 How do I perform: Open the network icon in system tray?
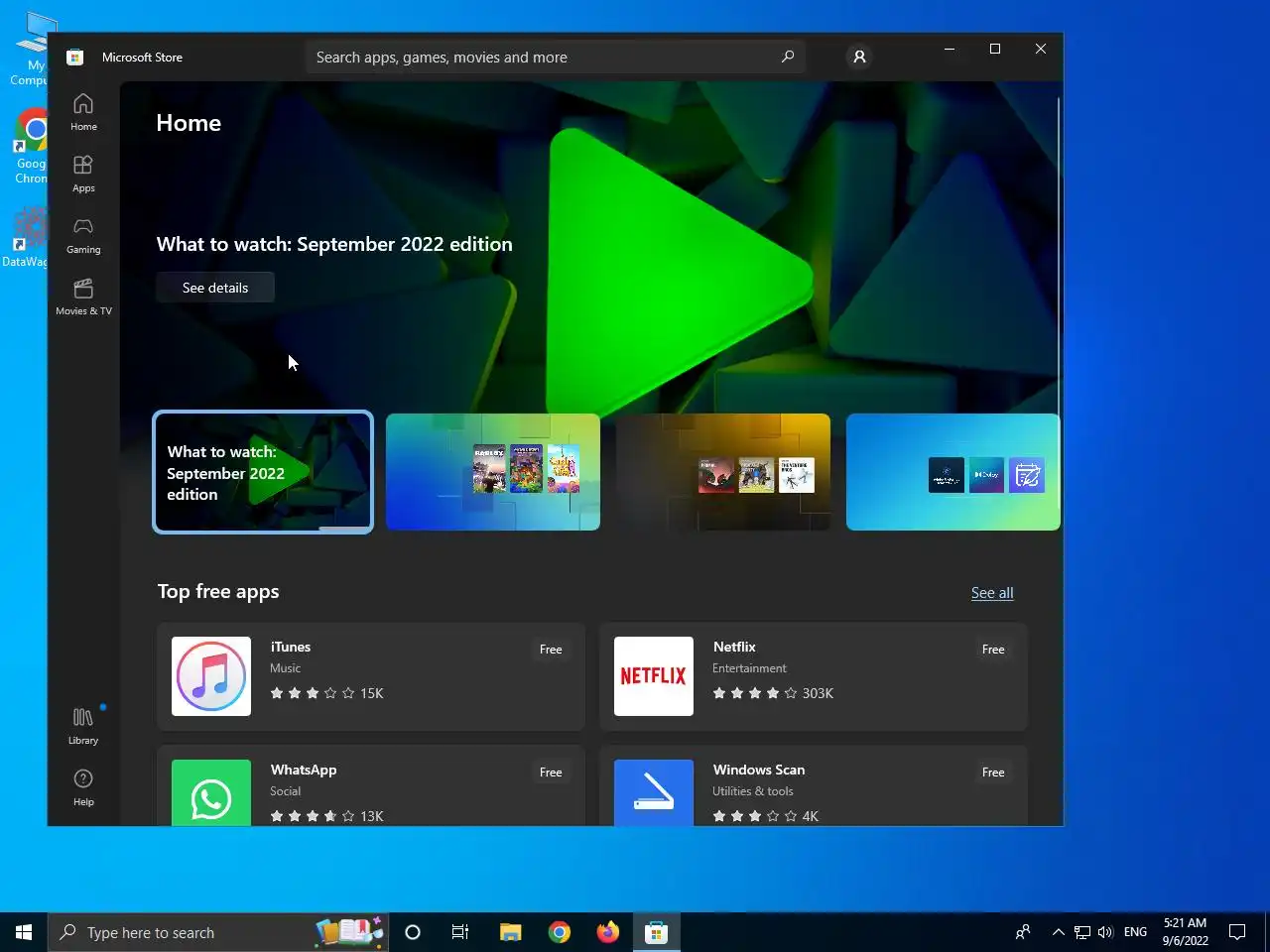1082,932
